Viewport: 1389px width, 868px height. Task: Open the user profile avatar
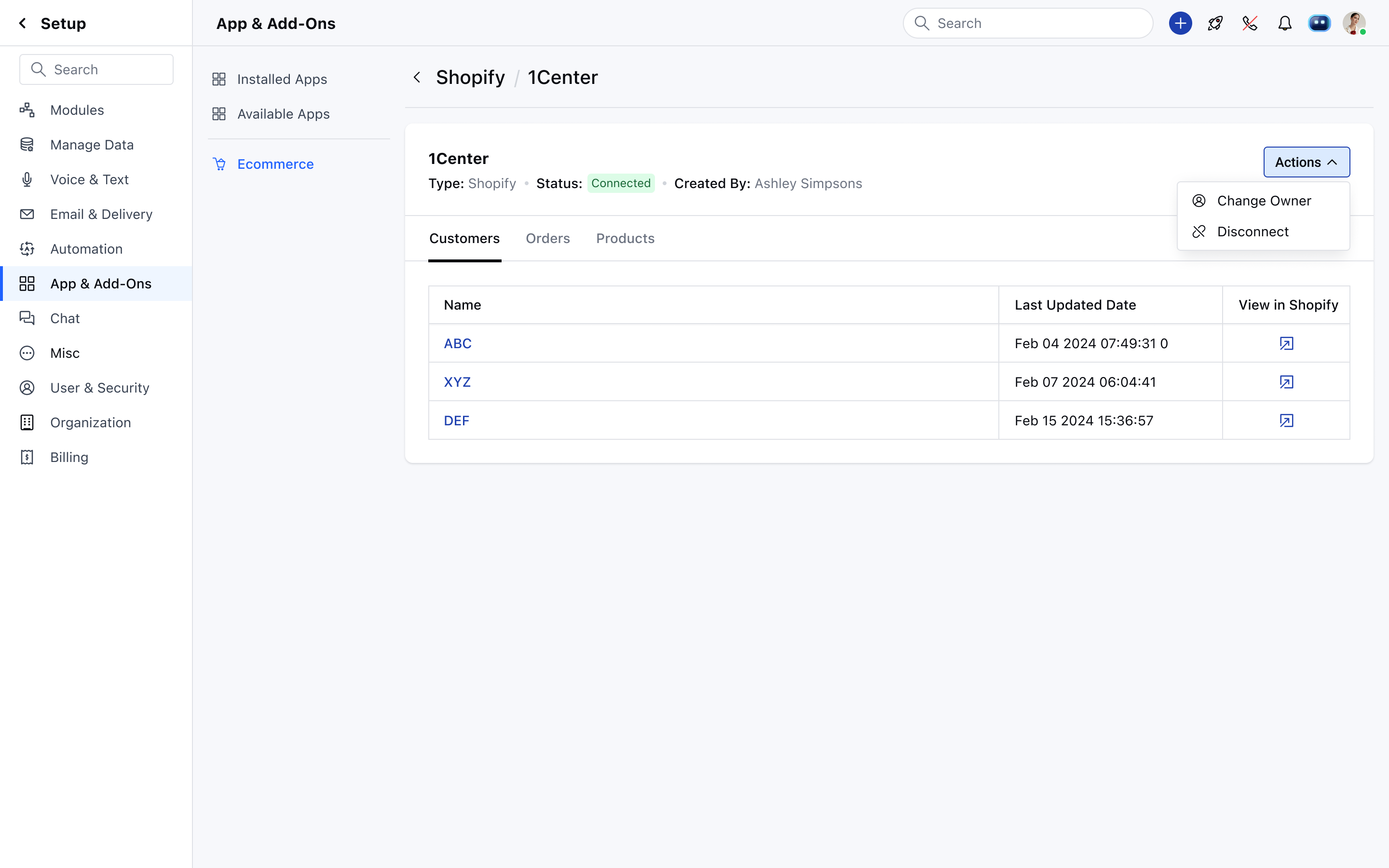(x=1354, y=23)
